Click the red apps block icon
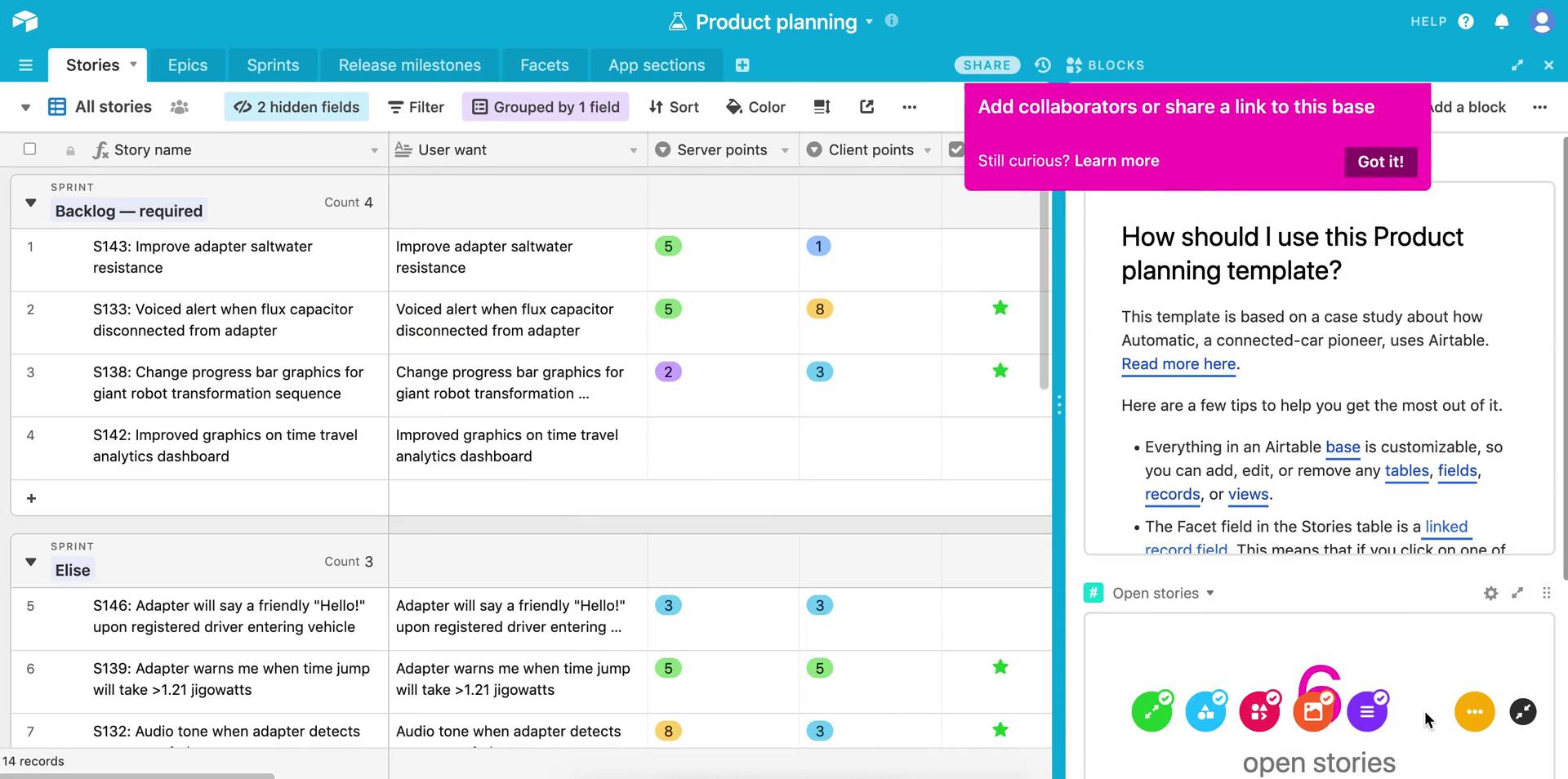This screenshot has width=1568, height=779. click(1259, 711)
